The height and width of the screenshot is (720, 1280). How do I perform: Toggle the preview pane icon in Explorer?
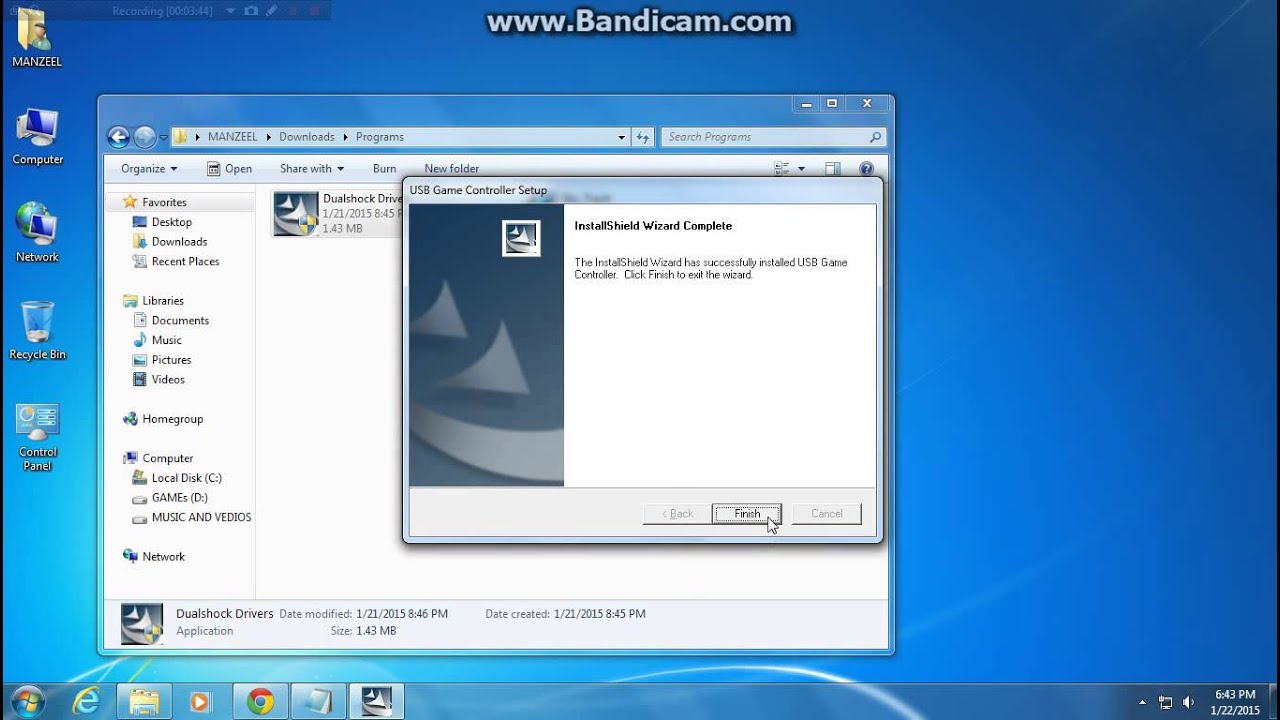tap(832, 169)
